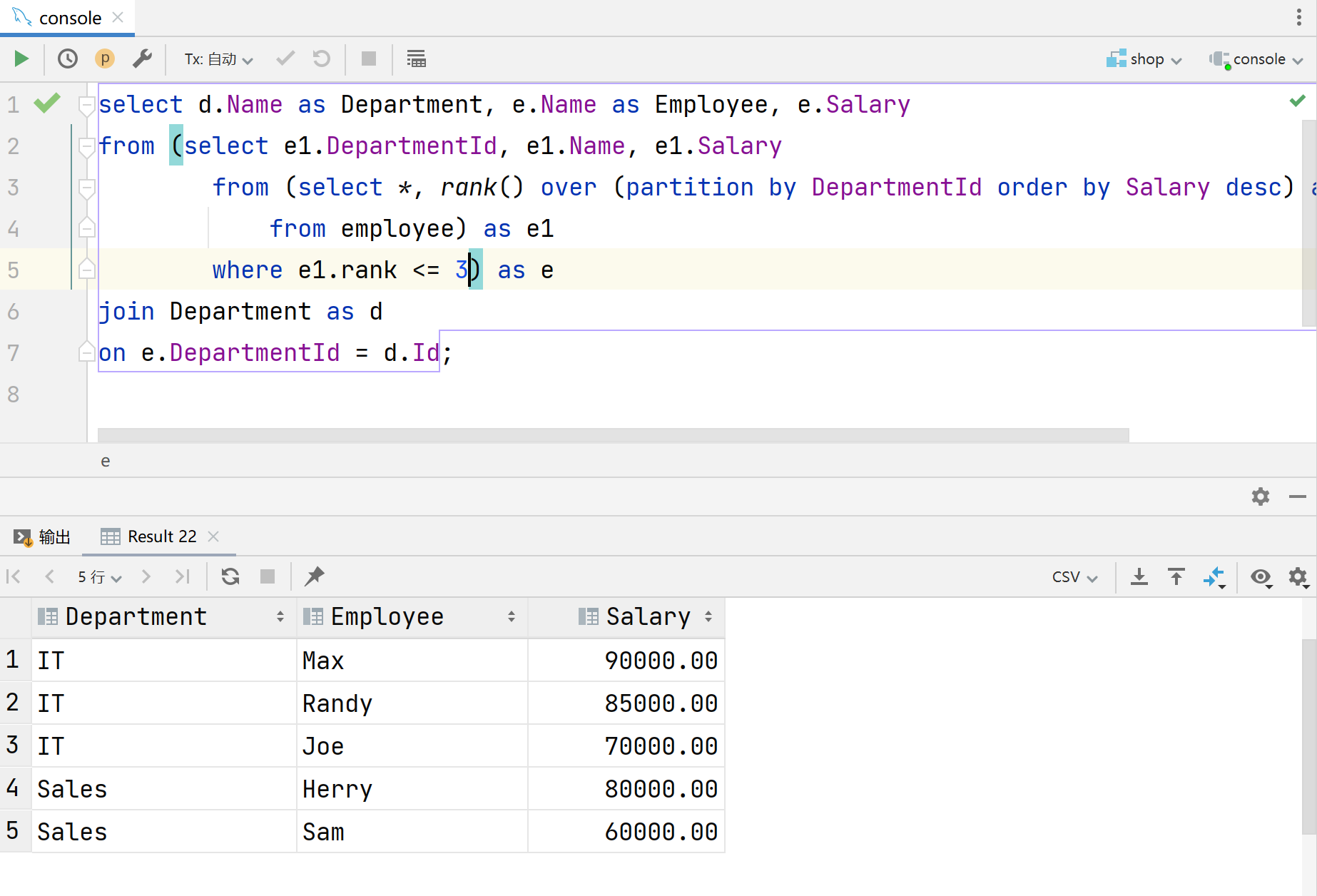Toggle in-editor results table icon
Viewport: 1317px width, 896px height.
(416, 58)
